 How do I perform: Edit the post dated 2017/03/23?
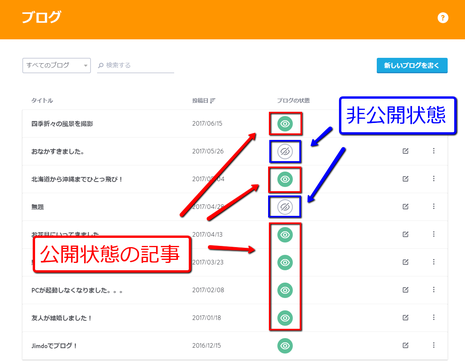pos(405,262)
